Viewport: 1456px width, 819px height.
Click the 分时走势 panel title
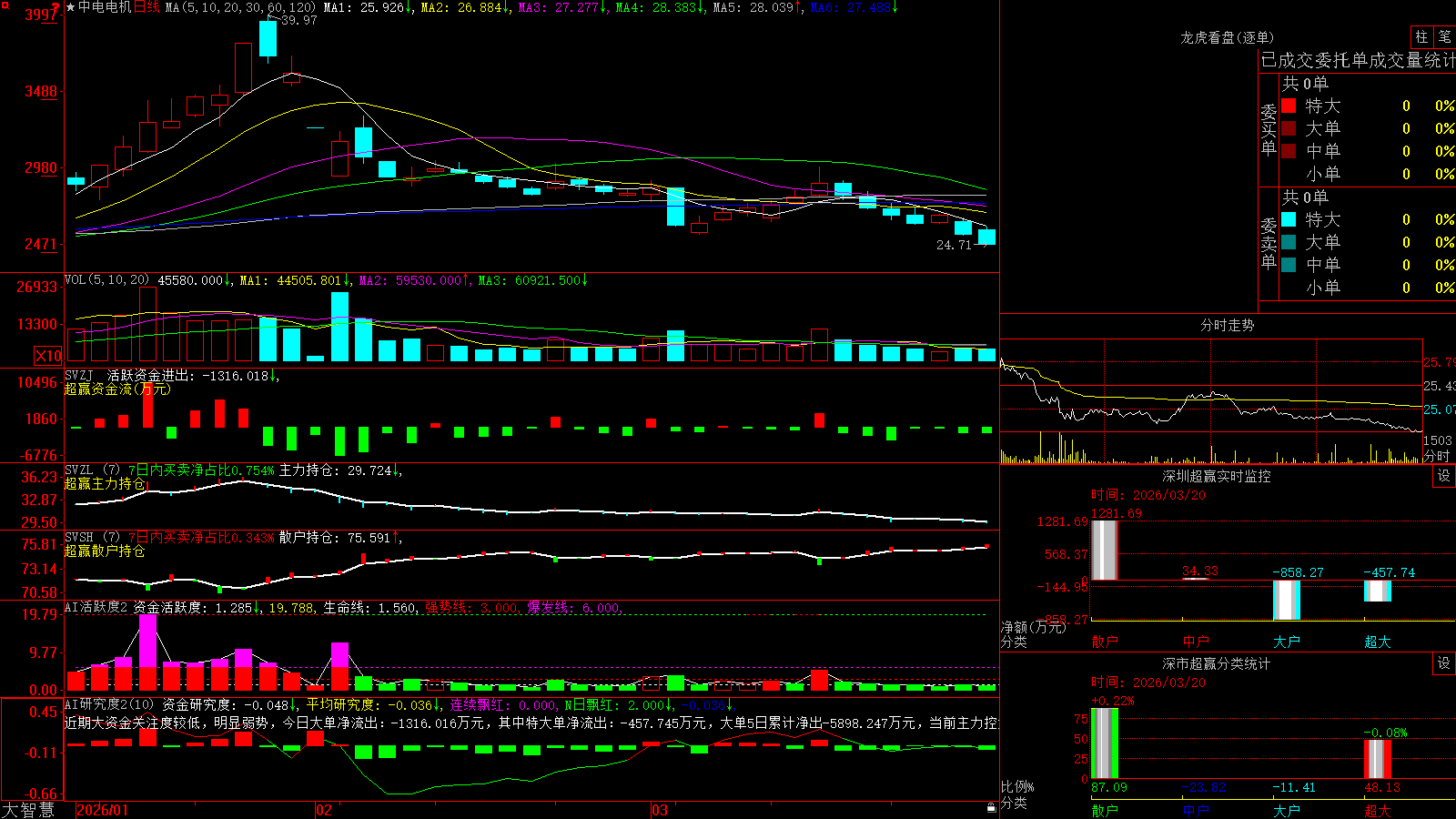pos(1227,325)
